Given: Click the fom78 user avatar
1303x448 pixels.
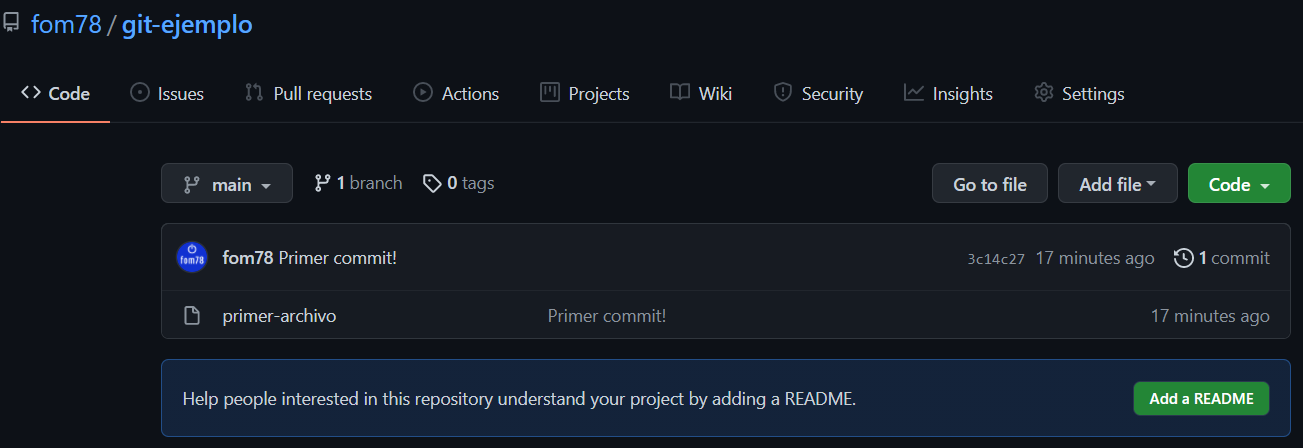Looking at the screenshot, I should (191, 258).
